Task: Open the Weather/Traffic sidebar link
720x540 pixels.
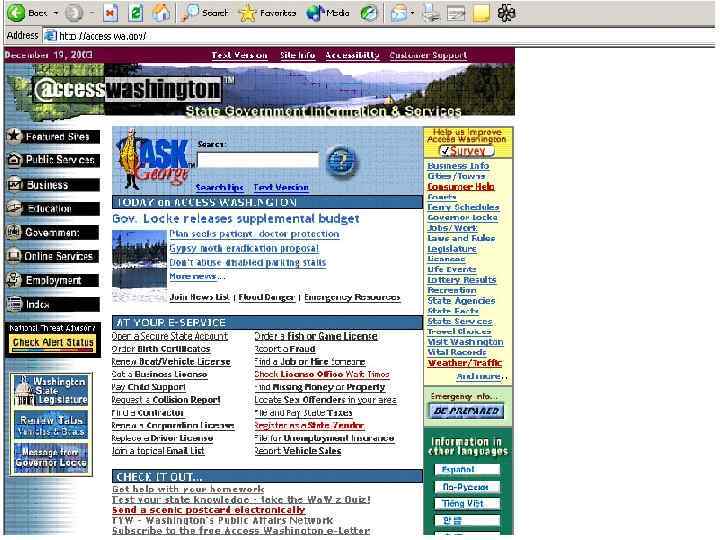Action: coord(465,363)
